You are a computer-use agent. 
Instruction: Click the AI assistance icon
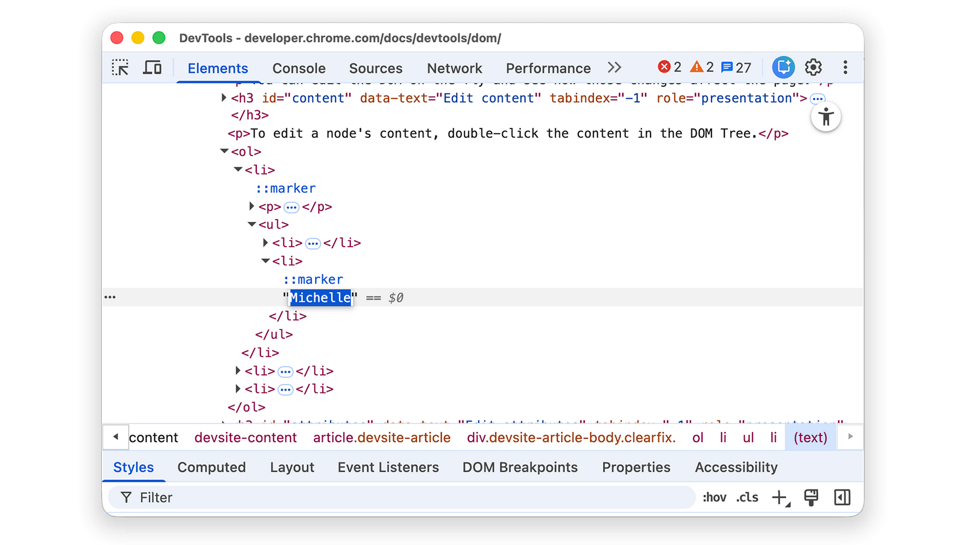pos(783,67)
